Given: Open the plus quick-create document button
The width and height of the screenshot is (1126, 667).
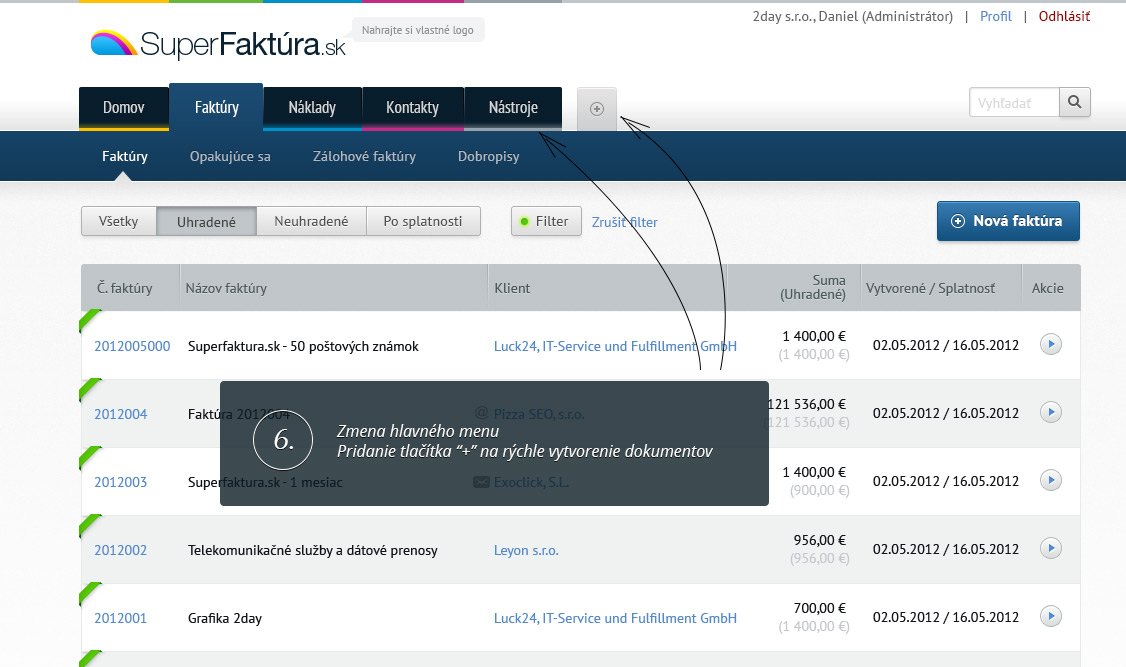Looking at the screenshot, I should pos(597,108).
